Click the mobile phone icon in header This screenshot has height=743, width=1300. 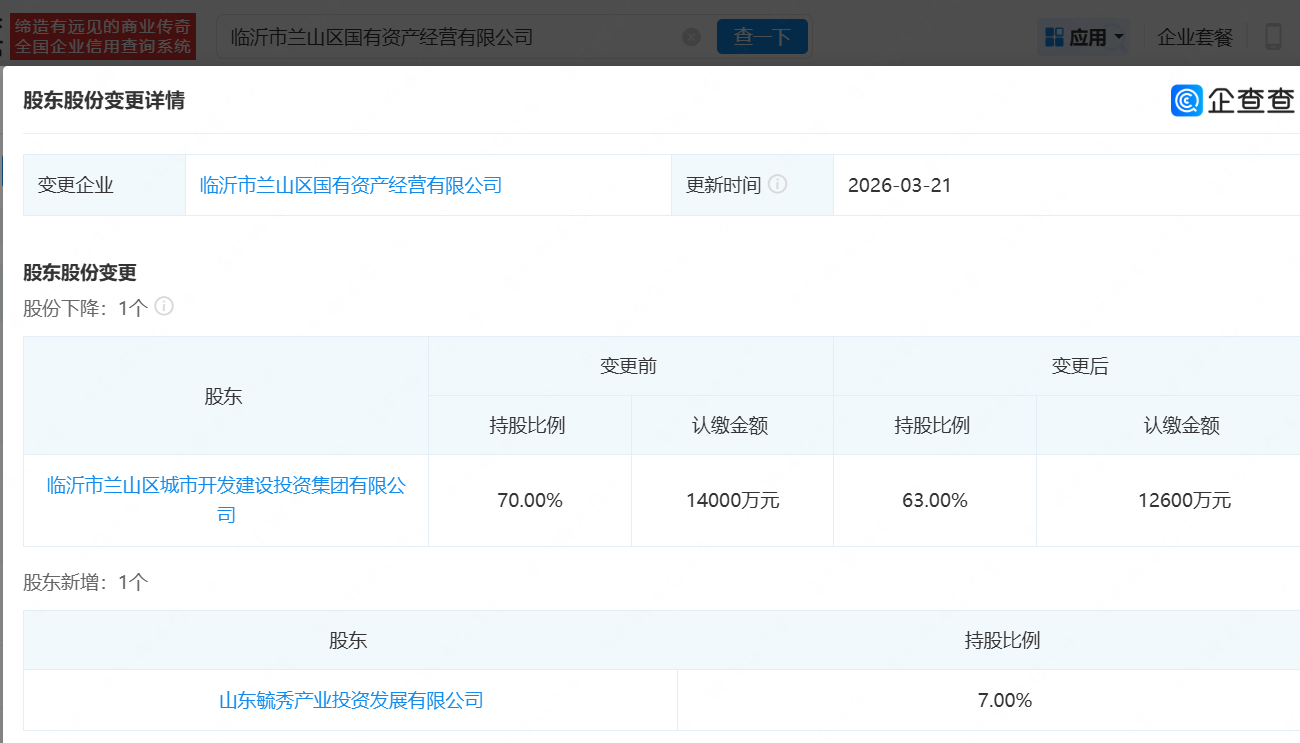point(1273,37)
